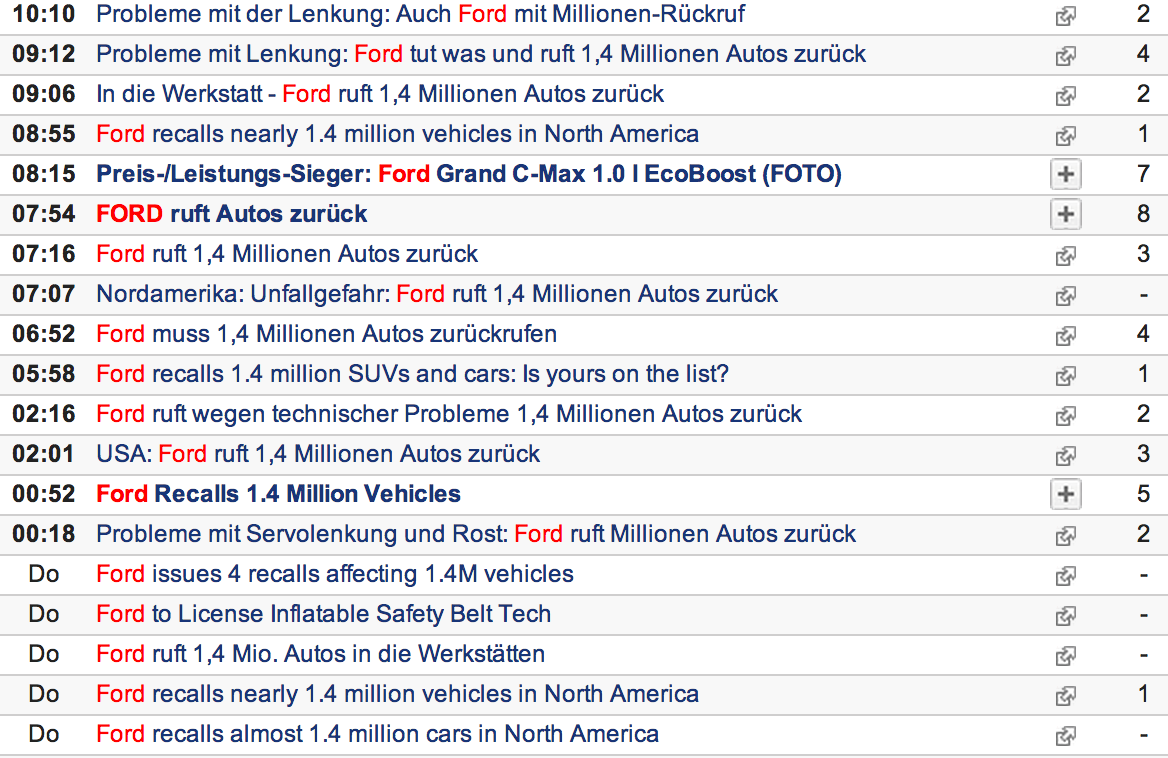The image size is (1168, 758).
Task: Open external link icon for Inflatable Safety Belt story
Action: click(1066, 616)
